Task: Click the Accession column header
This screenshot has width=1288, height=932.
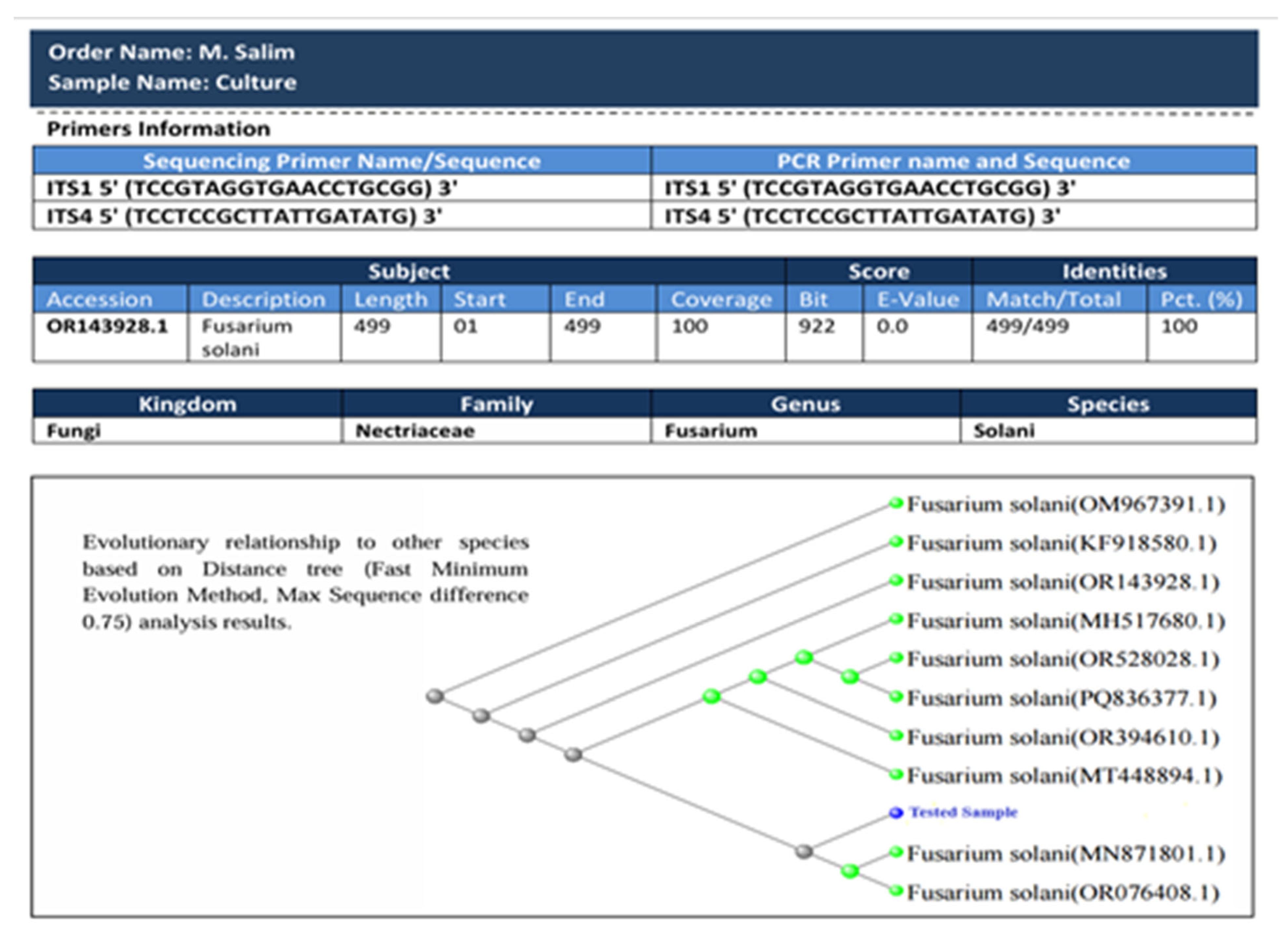Action: point(100,299)
